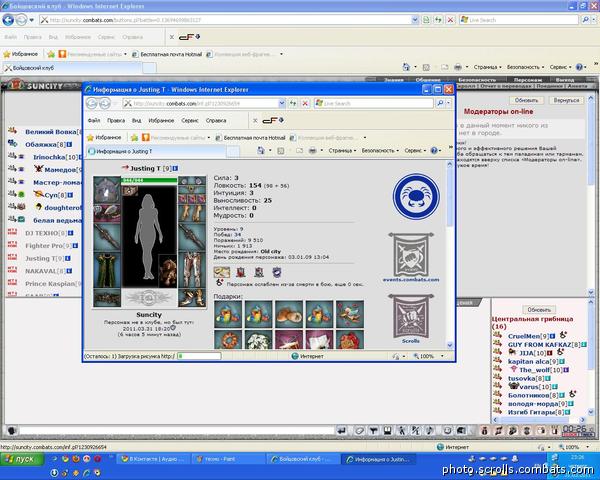
Task: Switch to the В Контакте taskbar button
Action: 153,459
